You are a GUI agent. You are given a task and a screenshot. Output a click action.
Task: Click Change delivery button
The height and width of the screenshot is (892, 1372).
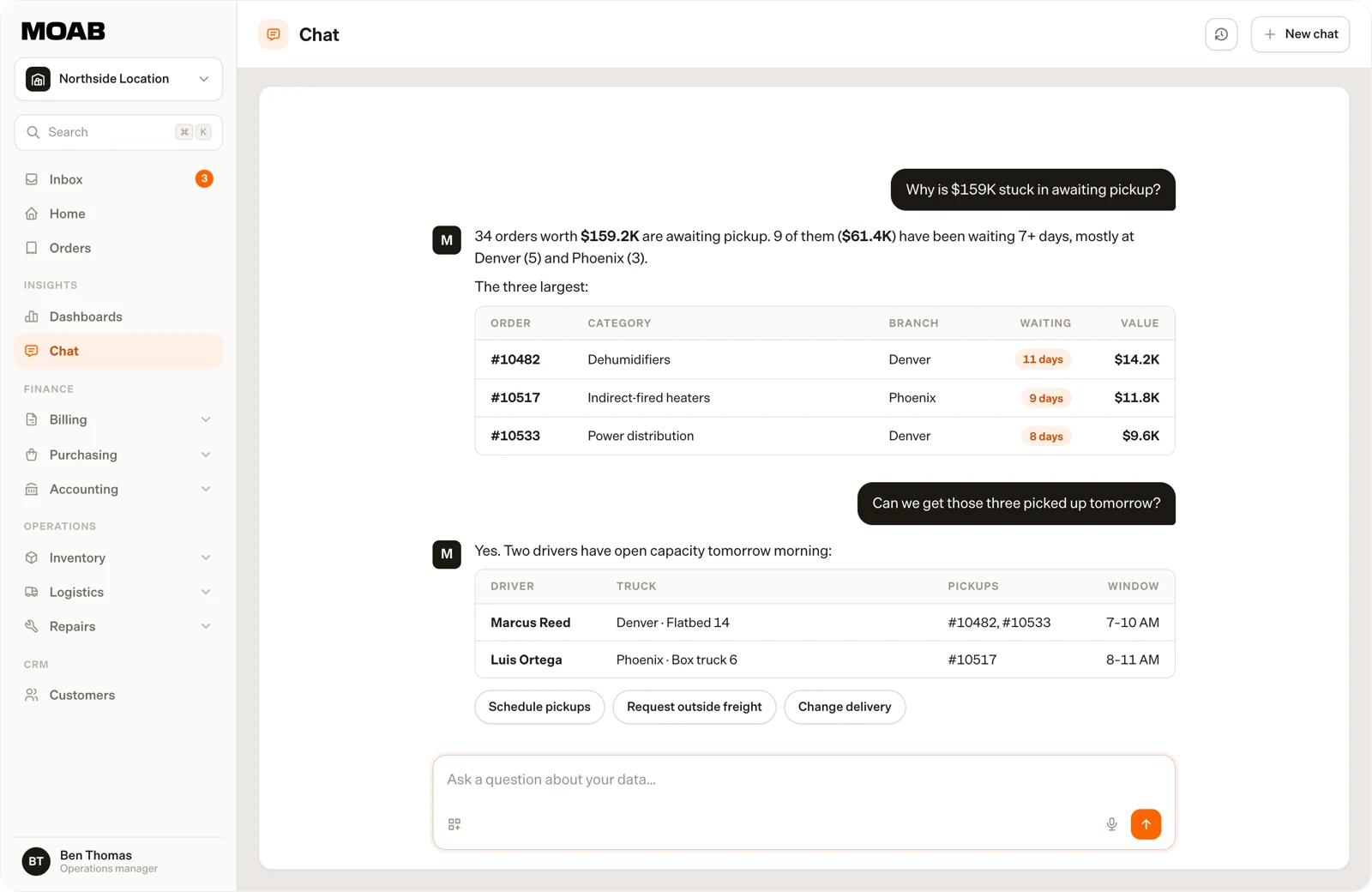[845, 707]
